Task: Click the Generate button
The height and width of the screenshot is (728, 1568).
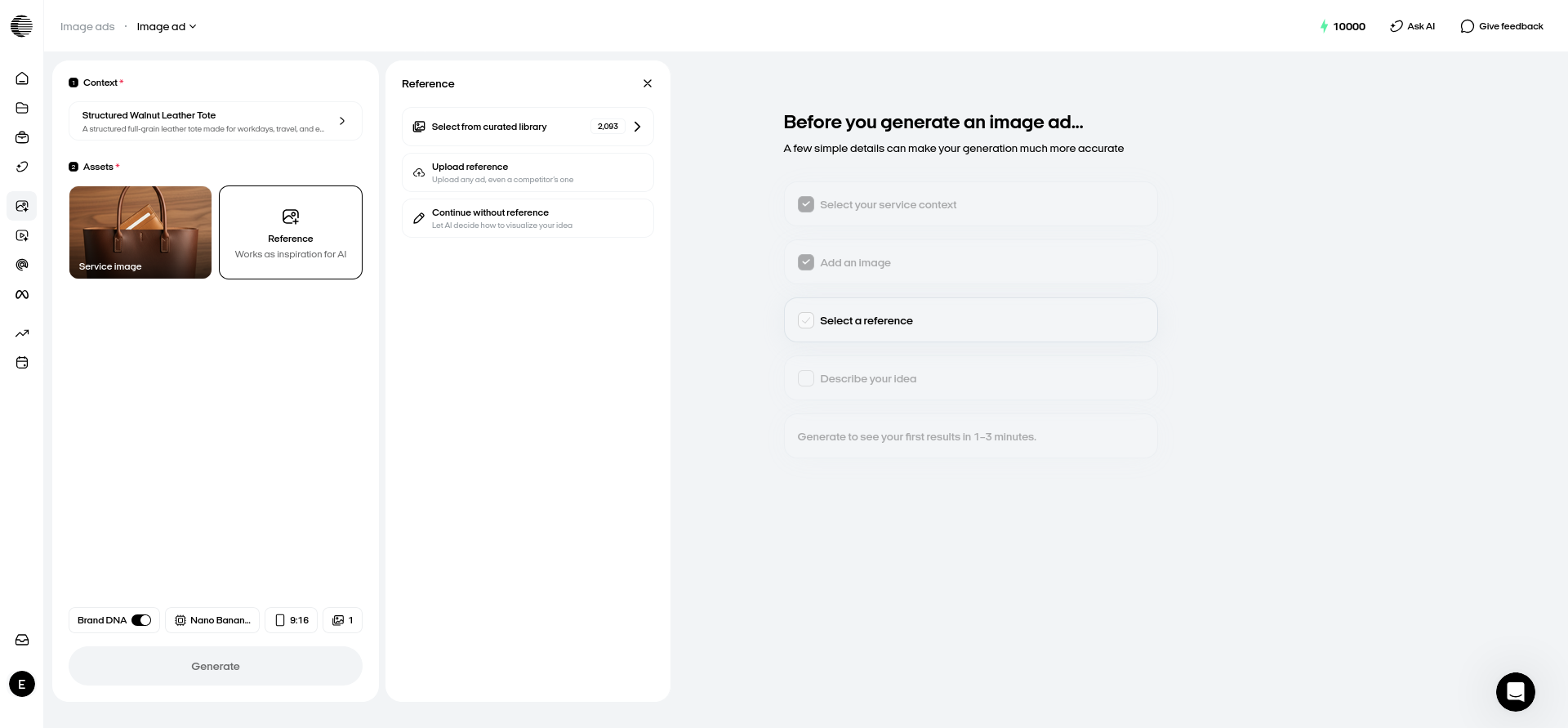Action: pyautogui.click(x=216, y=666)
